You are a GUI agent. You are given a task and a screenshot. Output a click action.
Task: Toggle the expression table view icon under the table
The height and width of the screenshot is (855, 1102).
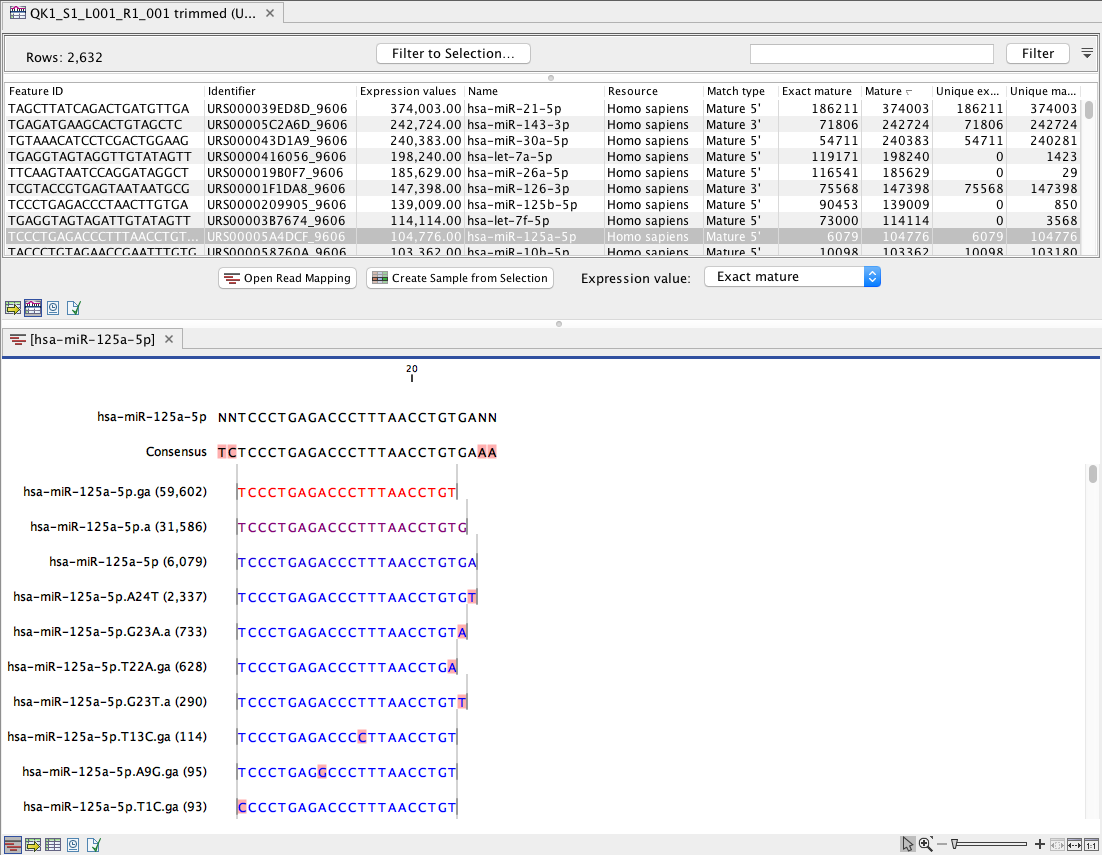click(x=33, y=308)
